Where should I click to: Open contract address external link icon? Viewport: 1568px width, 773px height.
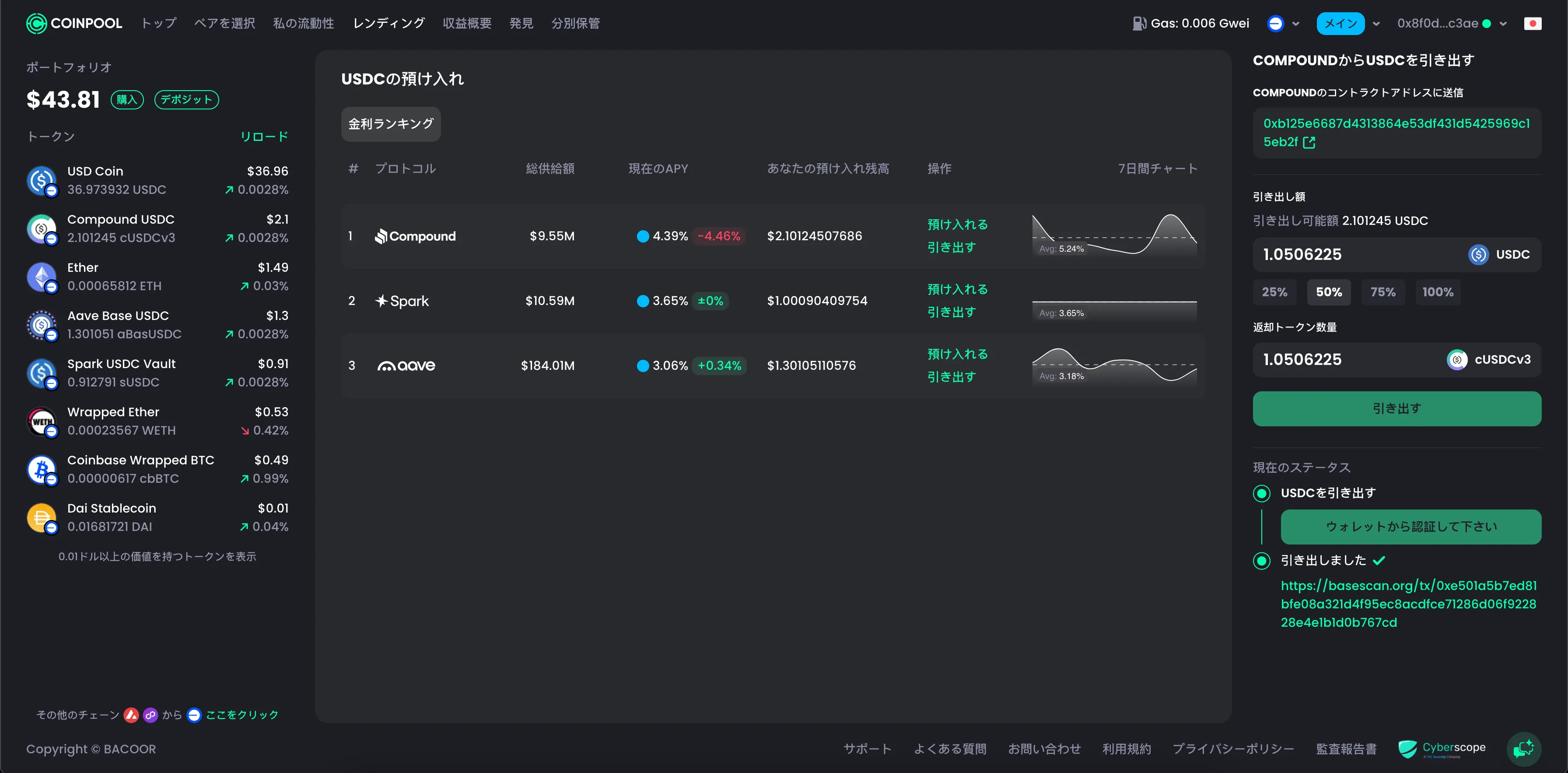pos(1309,143)
